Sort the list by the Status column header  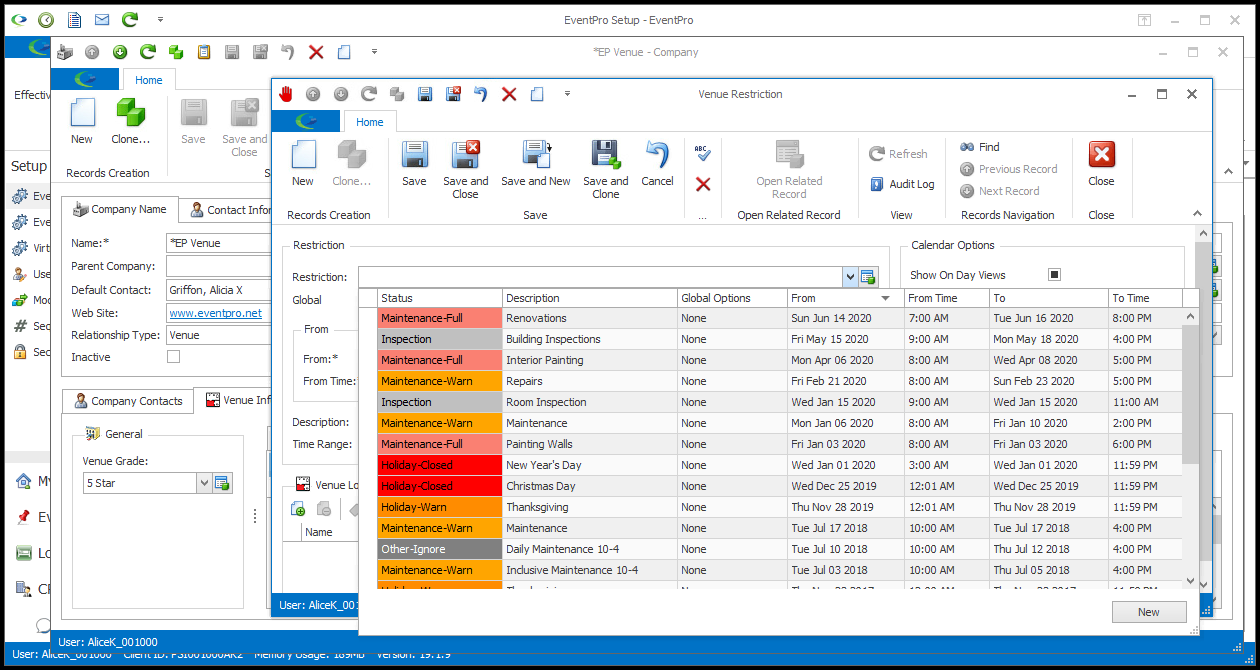[439, 298]
